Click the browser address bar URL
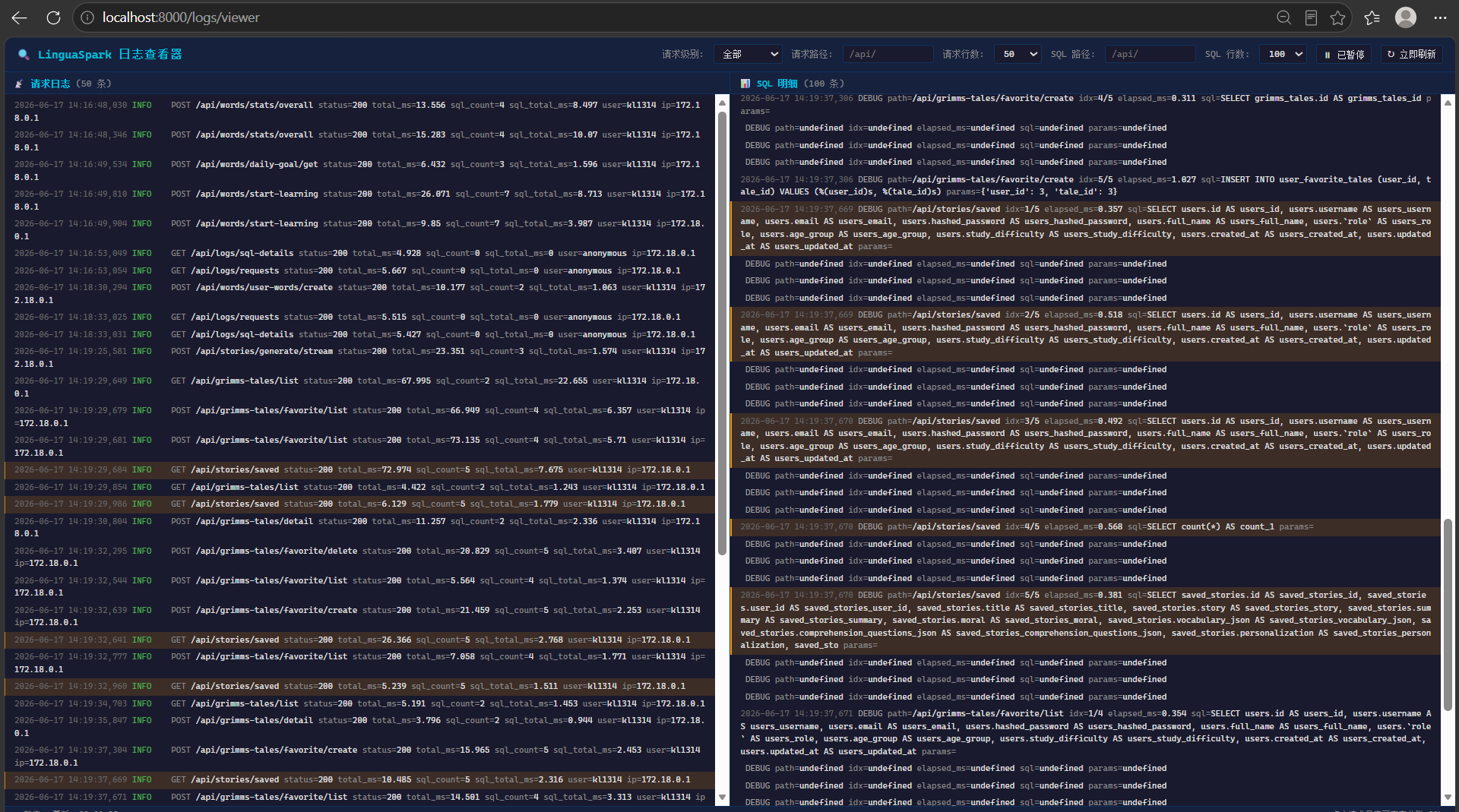The height and width of the screenshot is (812, 1459). 181,17
